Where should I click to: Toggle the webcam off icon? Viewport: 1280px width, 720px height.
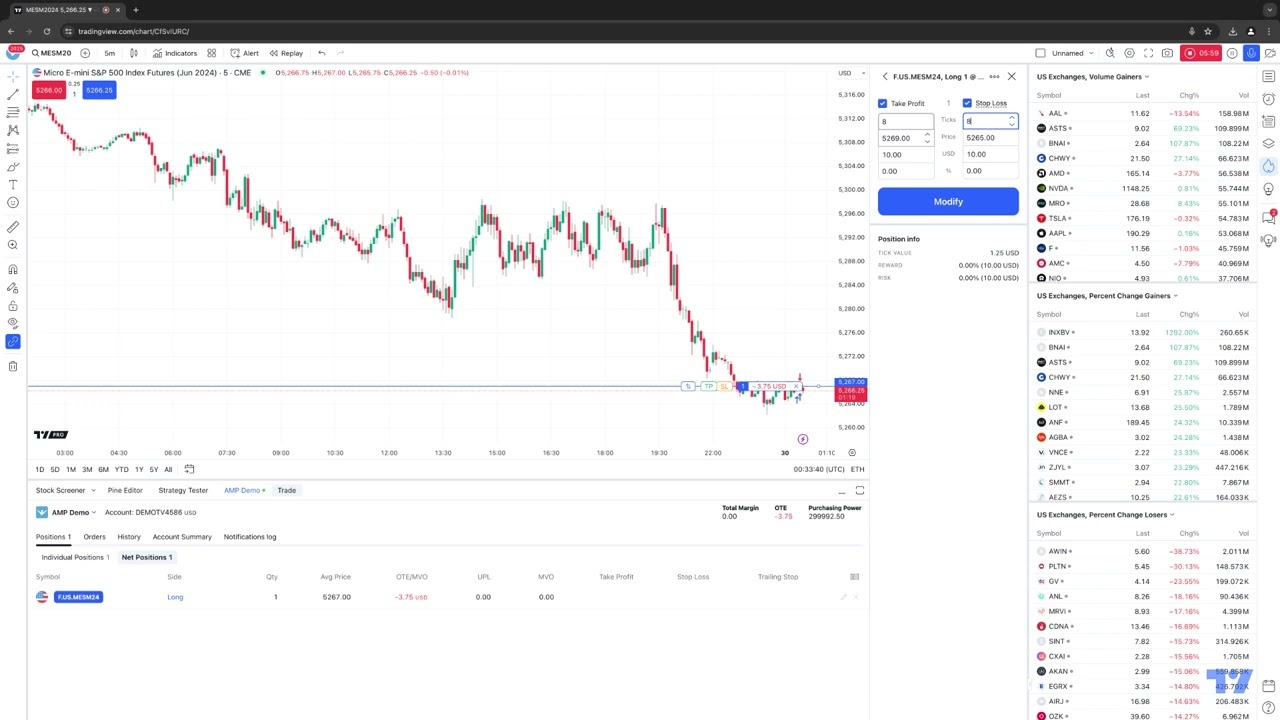pos(1270,53)
